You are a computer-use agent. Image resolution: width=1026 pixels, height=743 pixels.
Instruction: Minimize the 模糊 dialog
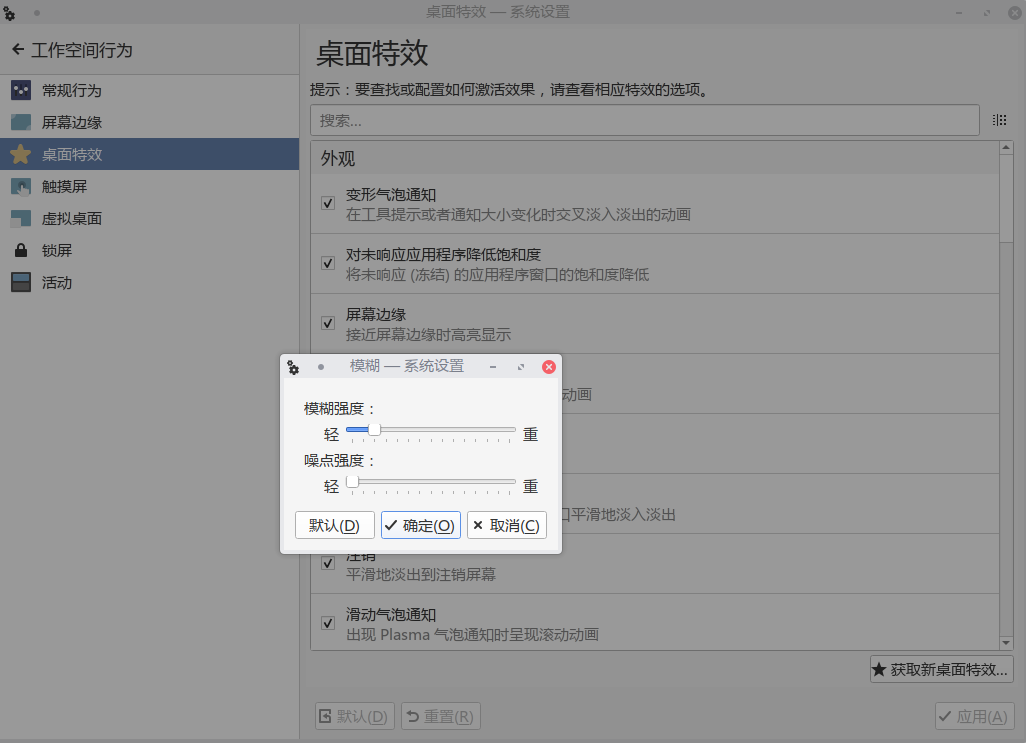click(x=493, y=367)
